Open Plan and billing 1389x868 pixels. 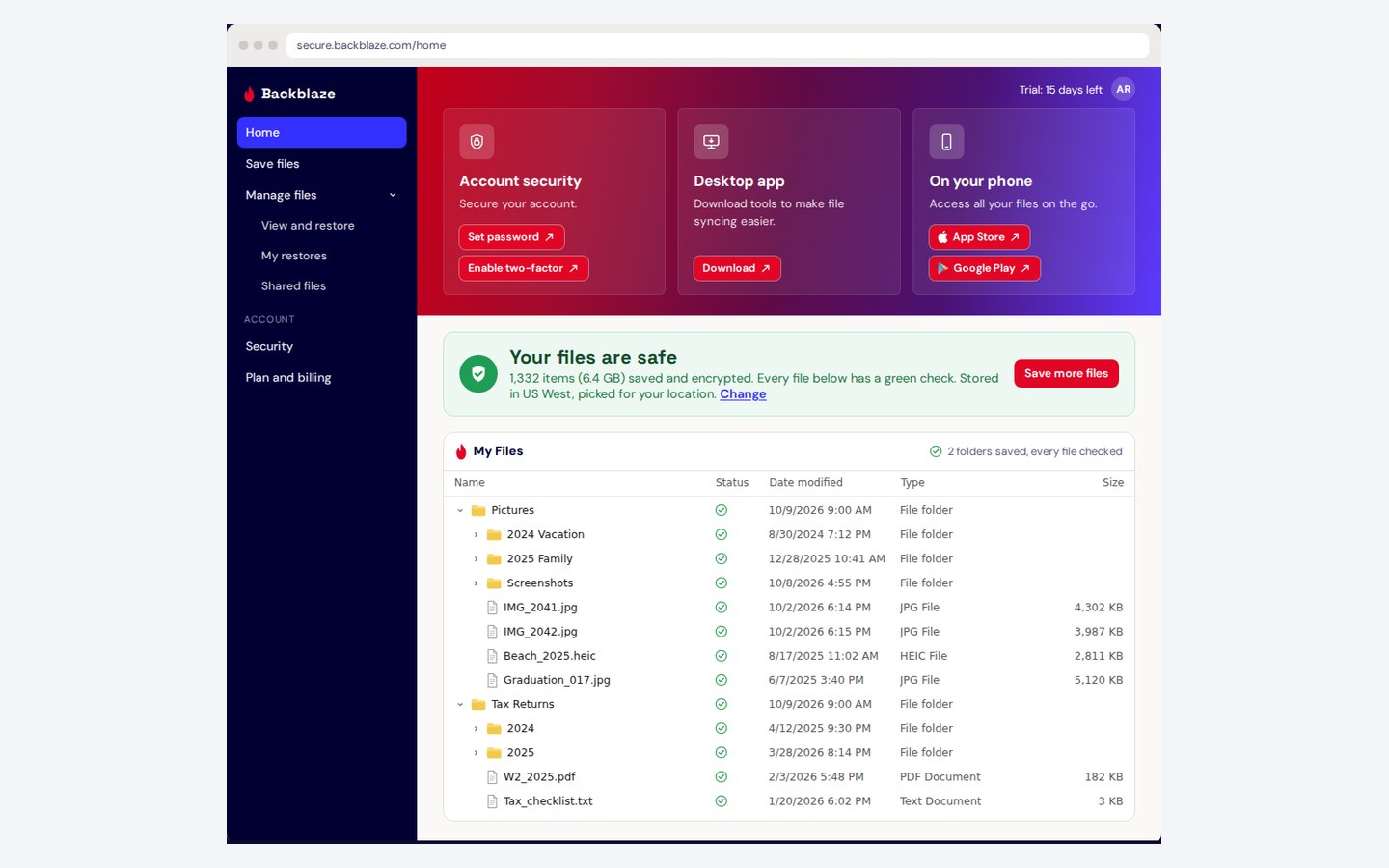coord(321,378)
